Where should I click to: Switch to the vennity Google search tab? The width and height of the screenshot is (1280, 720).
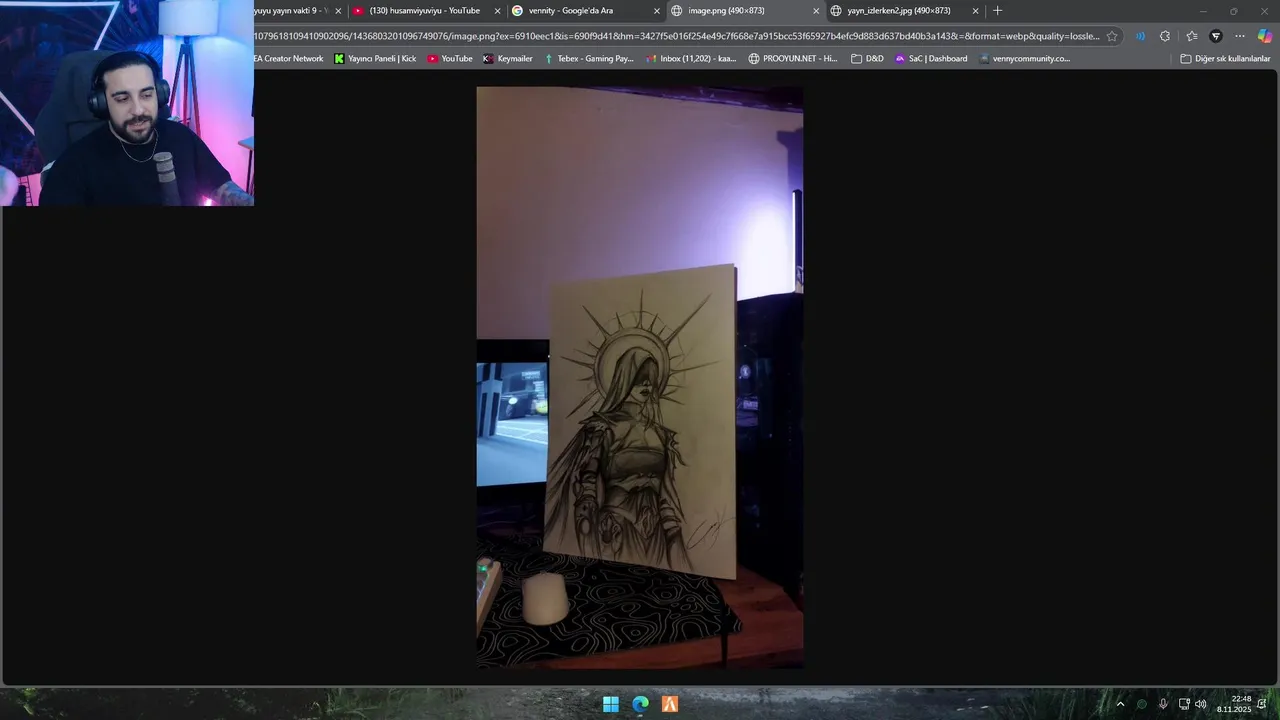pyautogui.click(x=585, y=11)
